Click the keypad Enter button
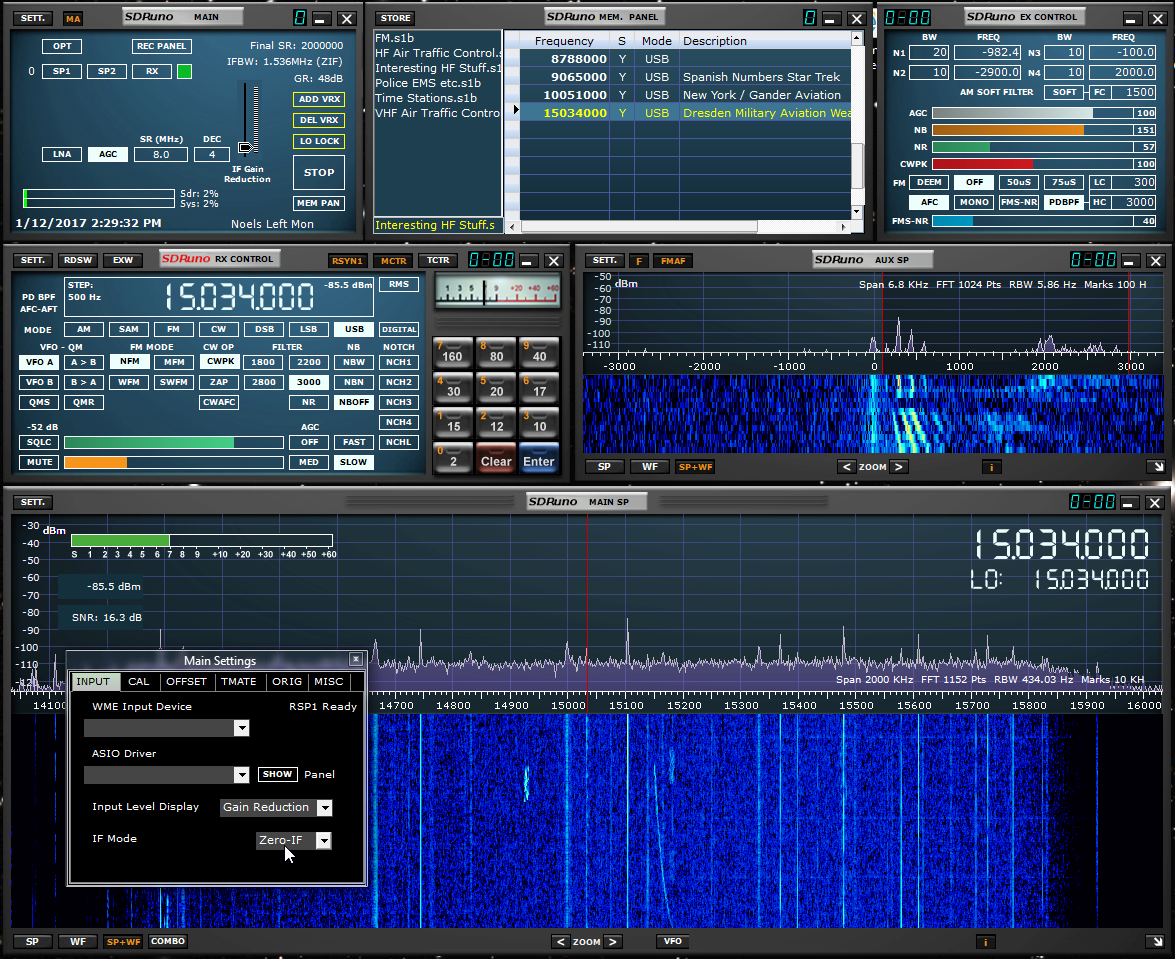 [x=539, y=458]
